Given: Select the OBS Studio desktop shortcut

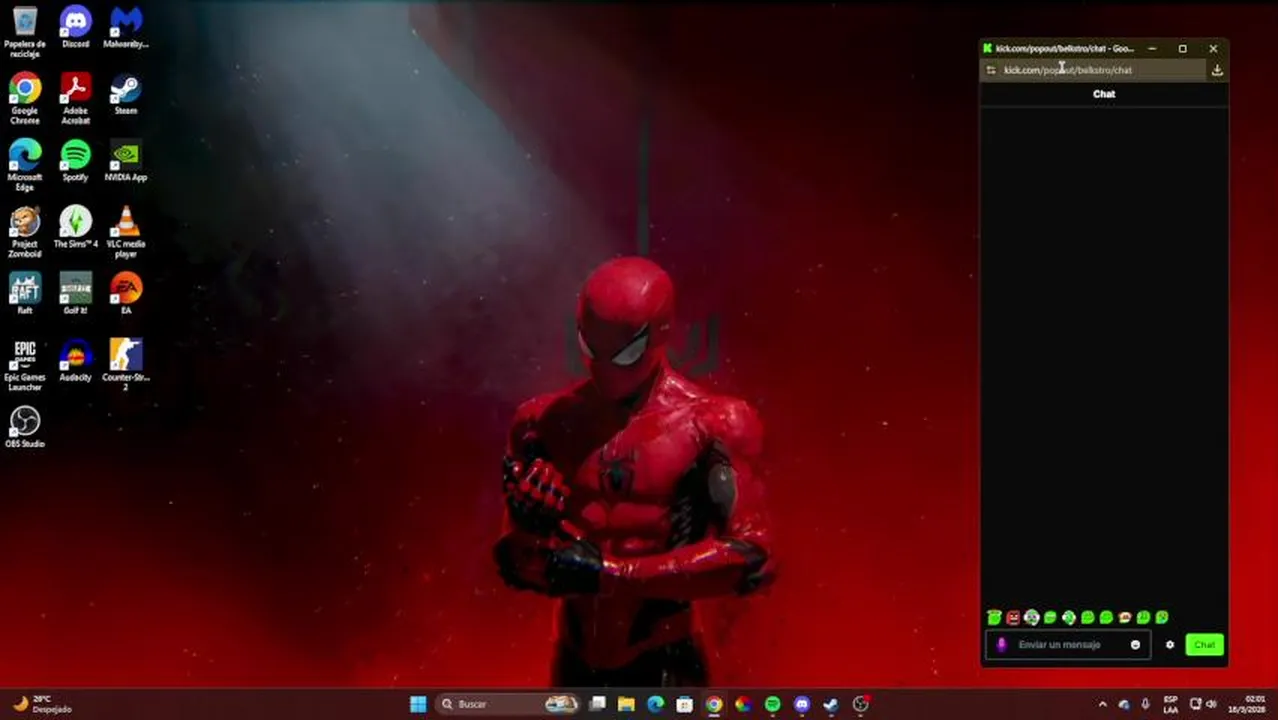Looking at the screenshot, I should (25, 426).
